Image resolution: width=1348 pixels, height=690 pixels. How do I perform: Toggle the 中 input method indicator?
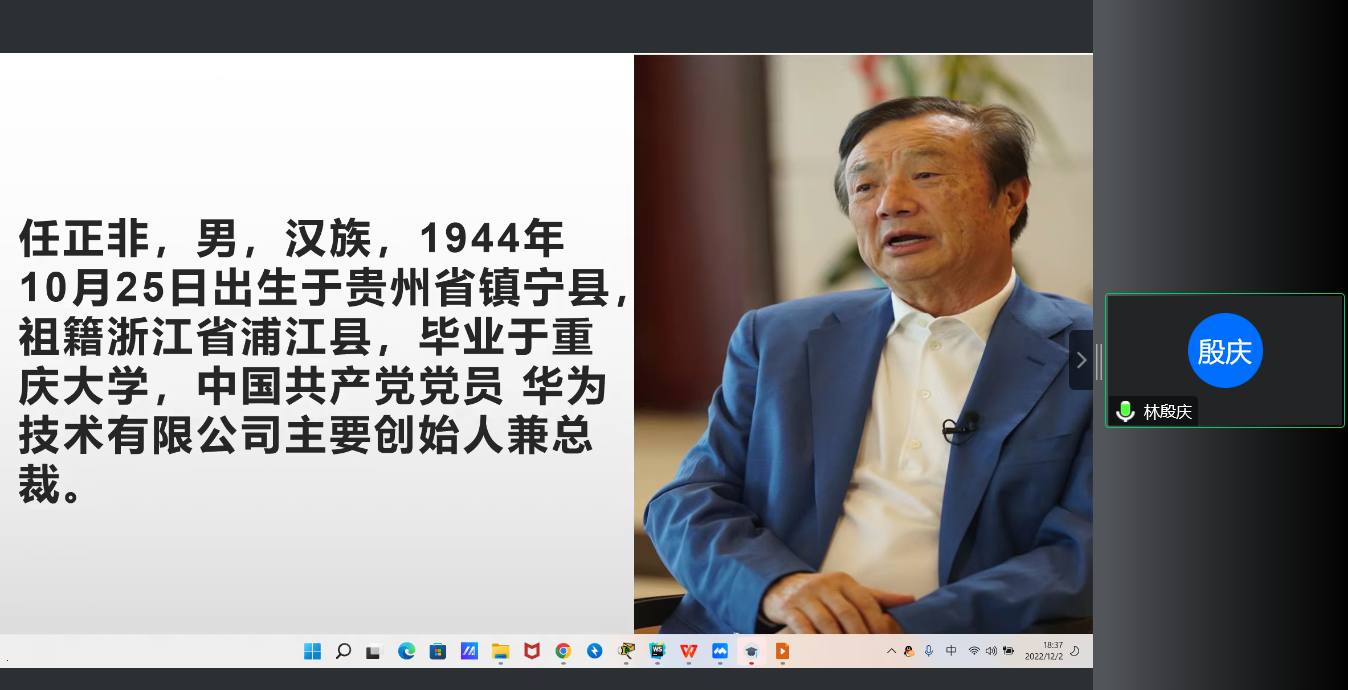951,651
